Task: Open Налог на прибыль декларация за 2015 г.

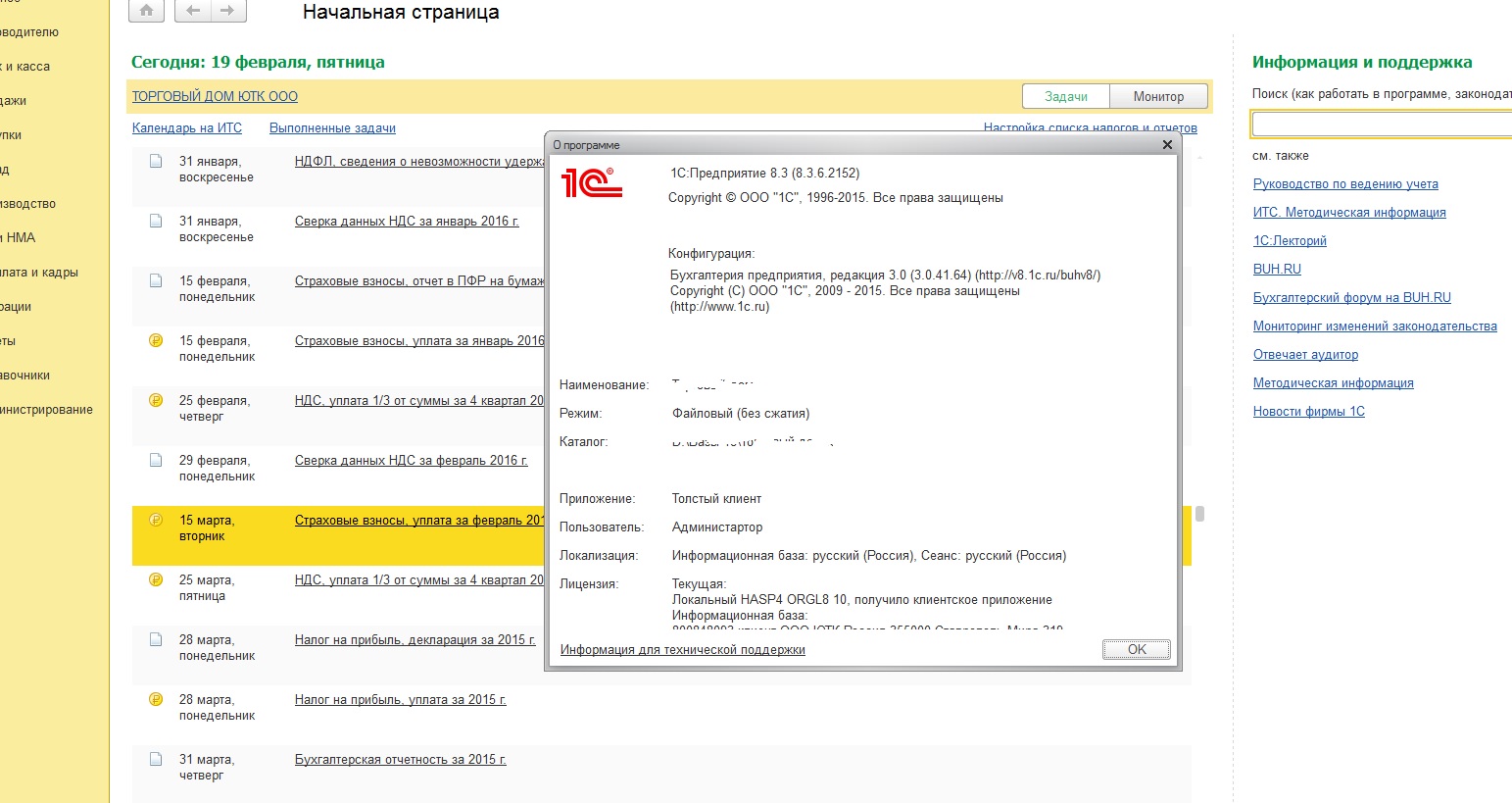Action: coord(415,639)
